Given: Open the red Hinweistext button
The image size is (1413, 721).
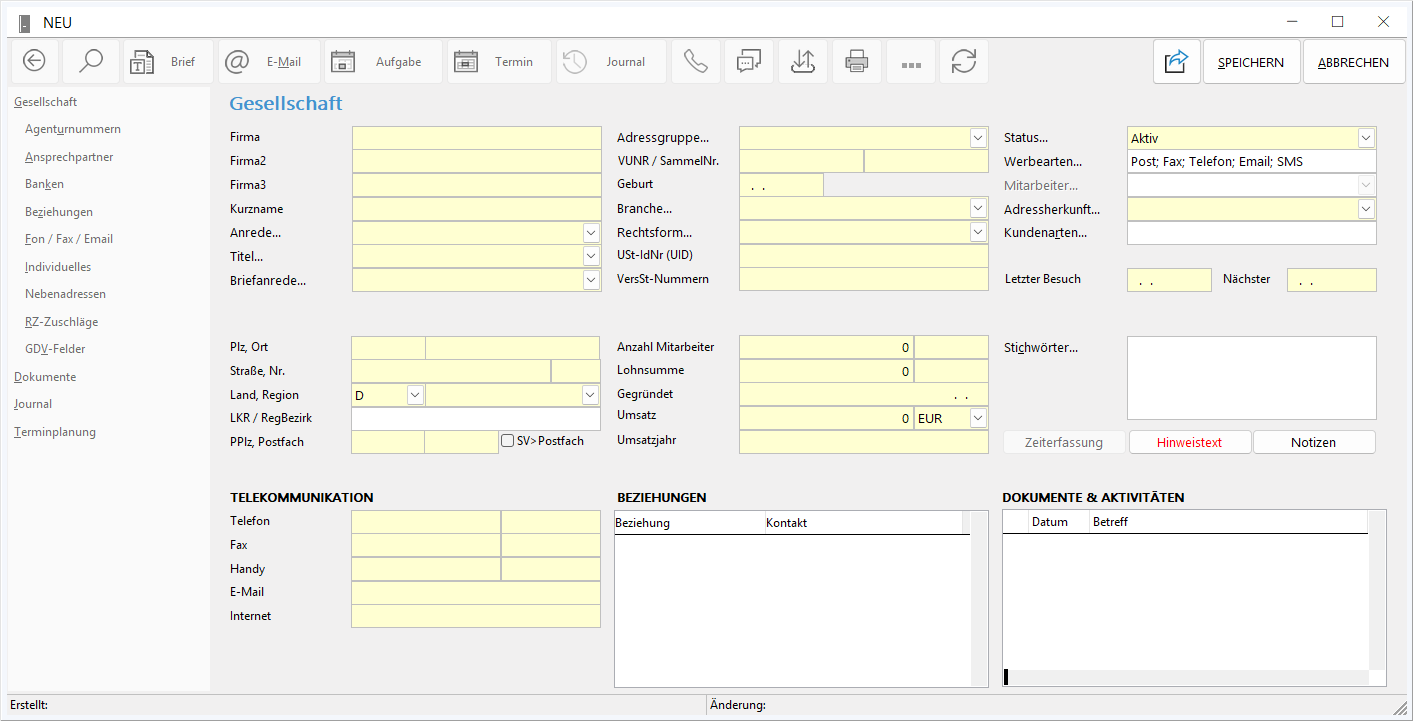Looking at the screenshot, I should [x=1189, y=442].
